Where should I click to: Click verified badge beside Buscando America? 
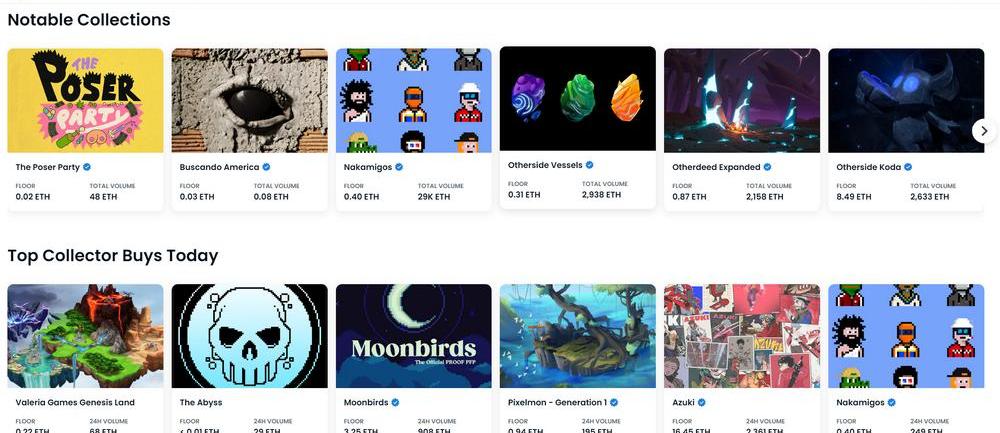267,167
